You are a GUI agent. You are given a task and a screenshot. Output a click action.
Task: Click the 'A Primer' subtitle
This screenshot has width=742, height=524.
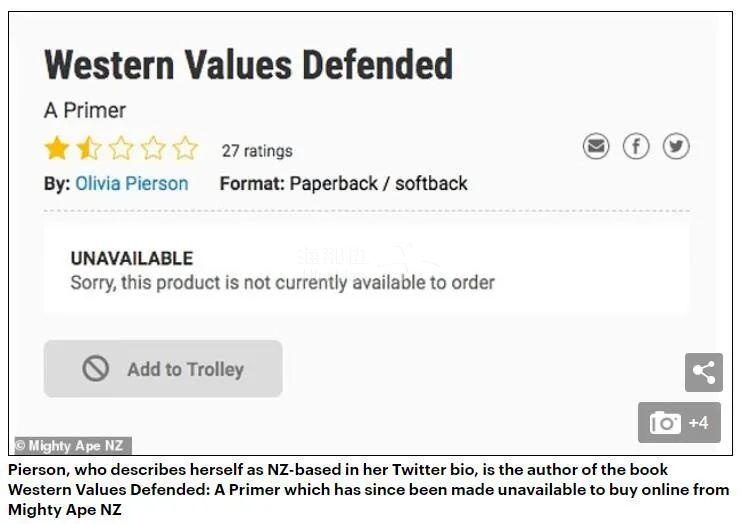(x=85, y=110)
